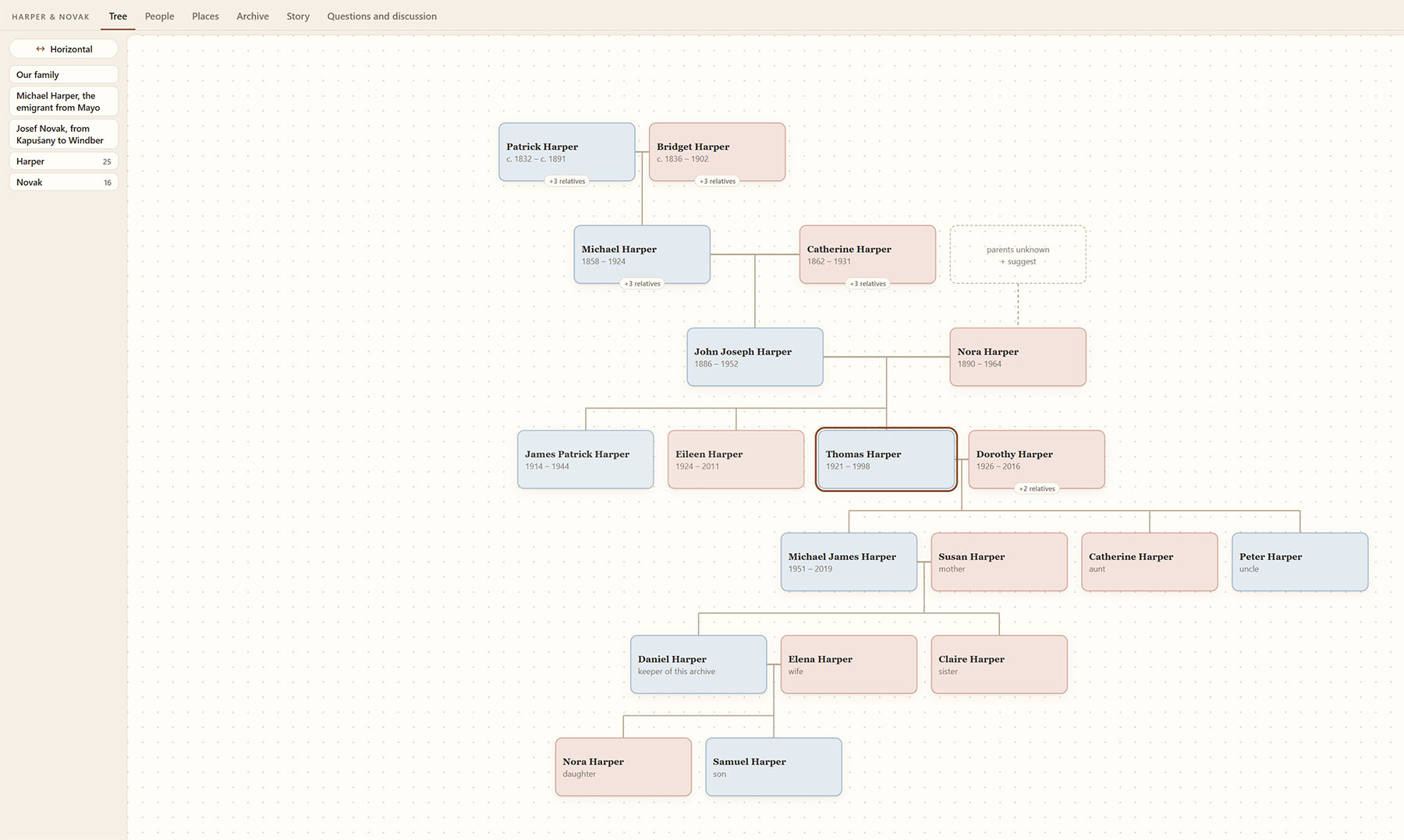Expand +3 relatives under Bridget Harper
The width and height of the screenshot is (1404, 840).
(718, 181)
